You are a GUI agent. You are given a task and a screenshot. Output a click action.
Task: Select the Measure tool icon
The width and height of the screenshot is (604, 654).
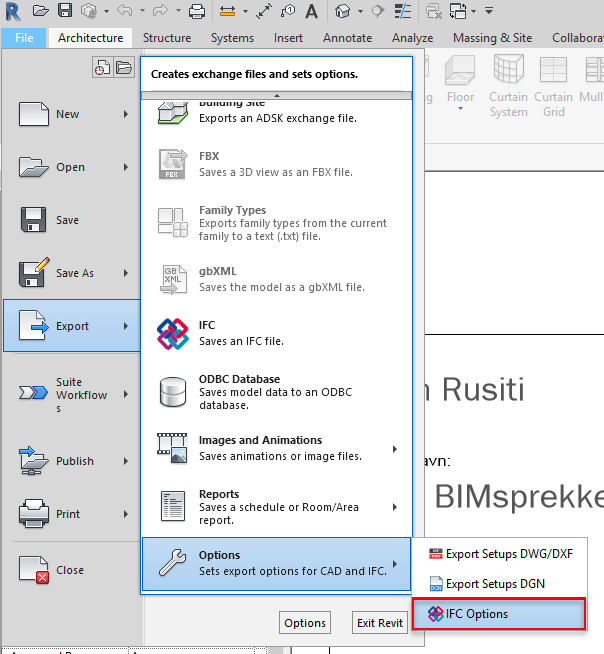227,11
